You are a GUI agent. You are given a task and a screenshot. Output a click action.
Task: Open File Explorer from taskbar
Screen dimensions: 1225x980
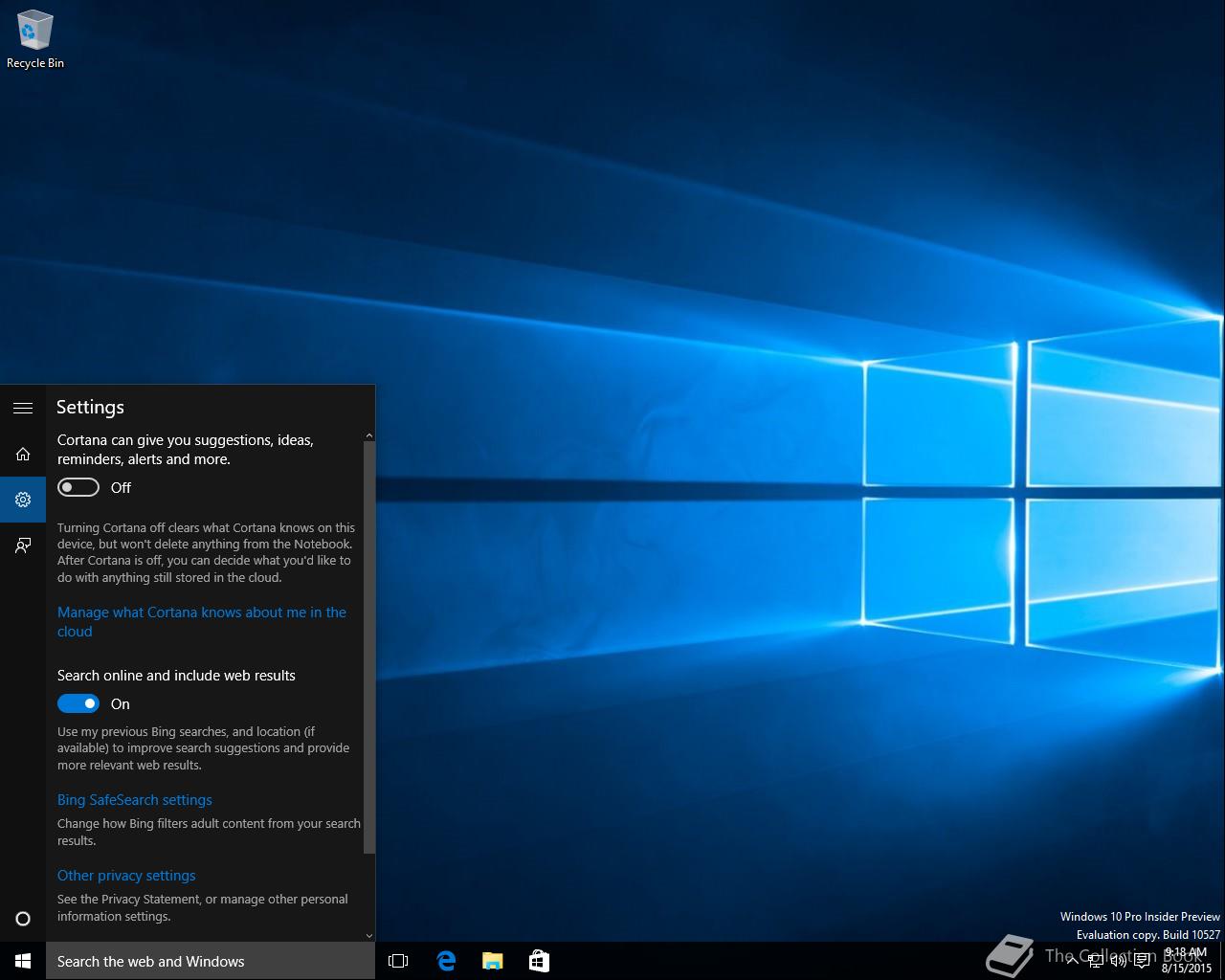492,961
